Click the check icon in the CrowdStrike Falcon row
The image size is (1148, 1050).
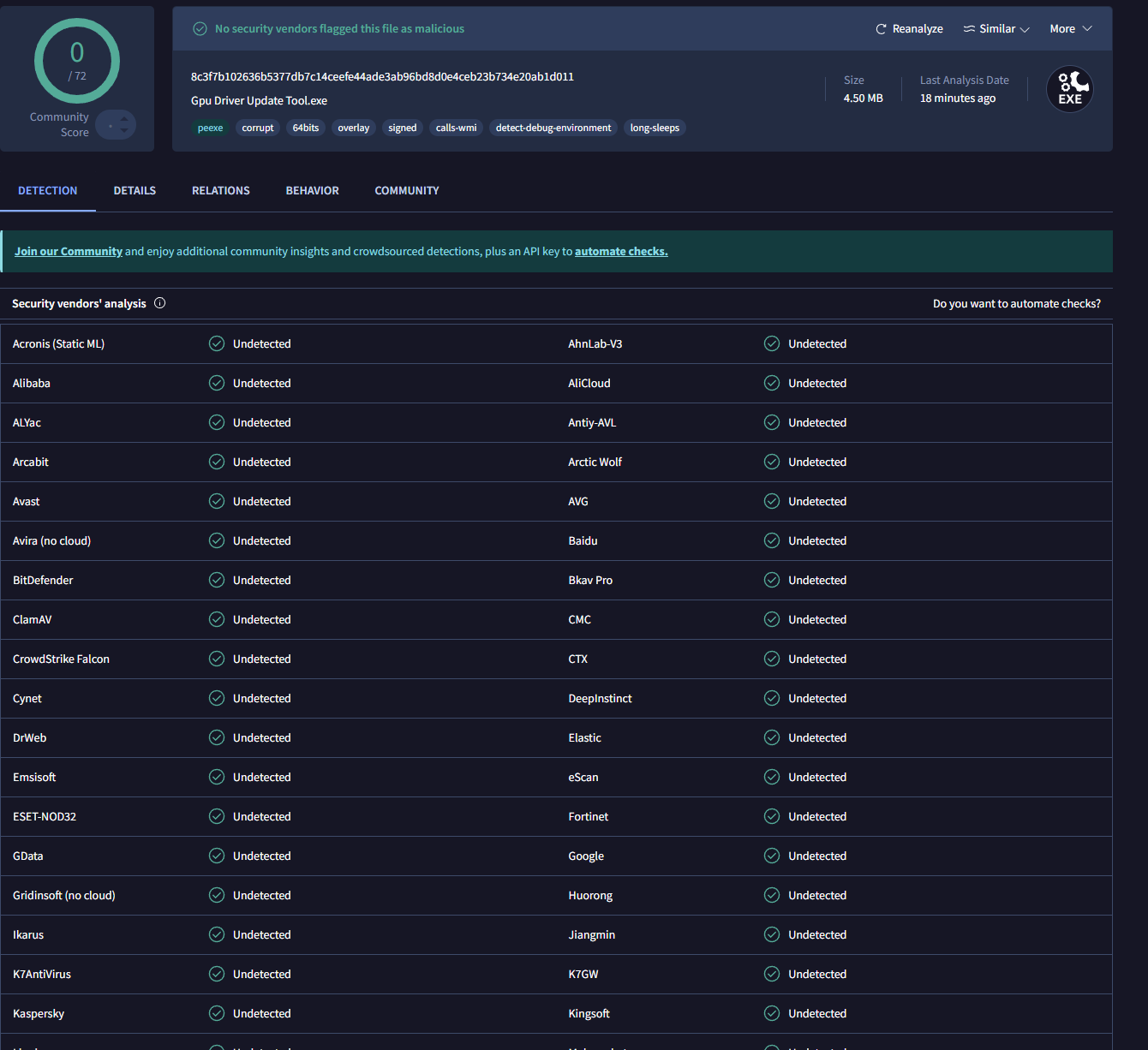point(217,659)
